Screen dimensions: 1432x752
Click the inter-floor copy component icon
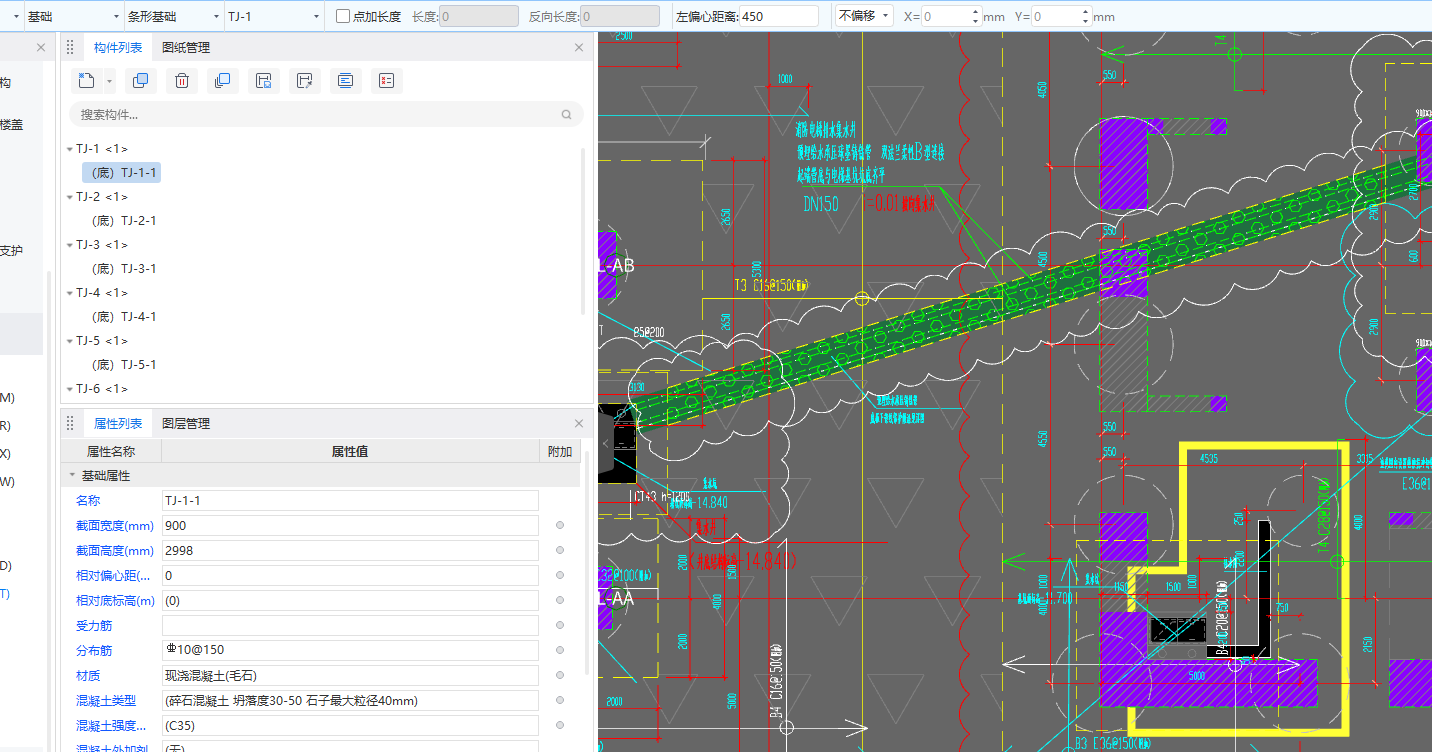[222, 81]
